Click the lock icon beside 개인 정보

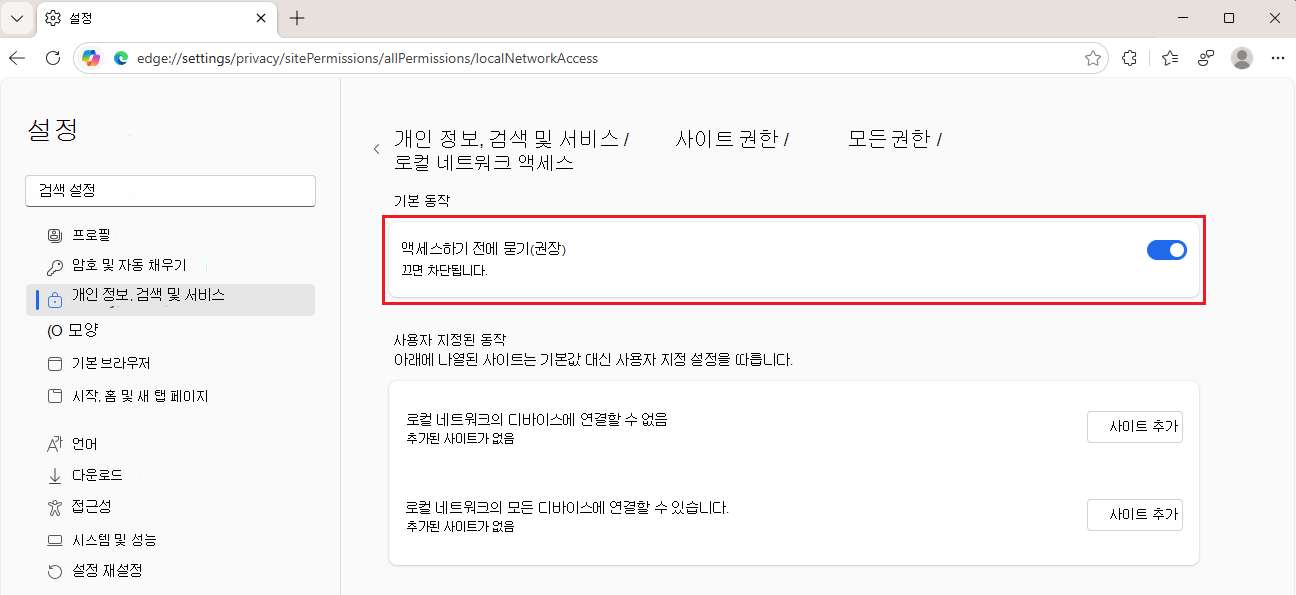[x=55, y=298]
